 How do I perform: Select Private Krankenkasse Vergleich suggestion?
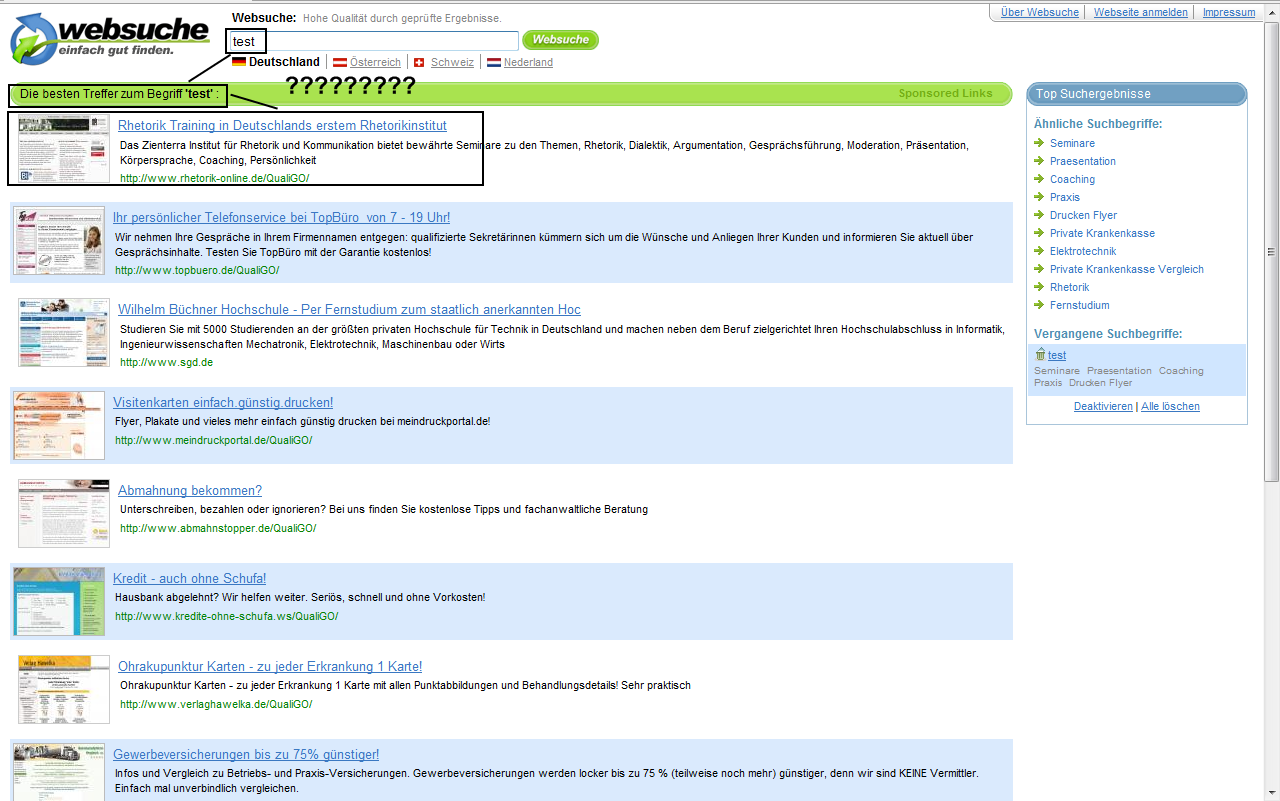click(x=1126, y=269)
